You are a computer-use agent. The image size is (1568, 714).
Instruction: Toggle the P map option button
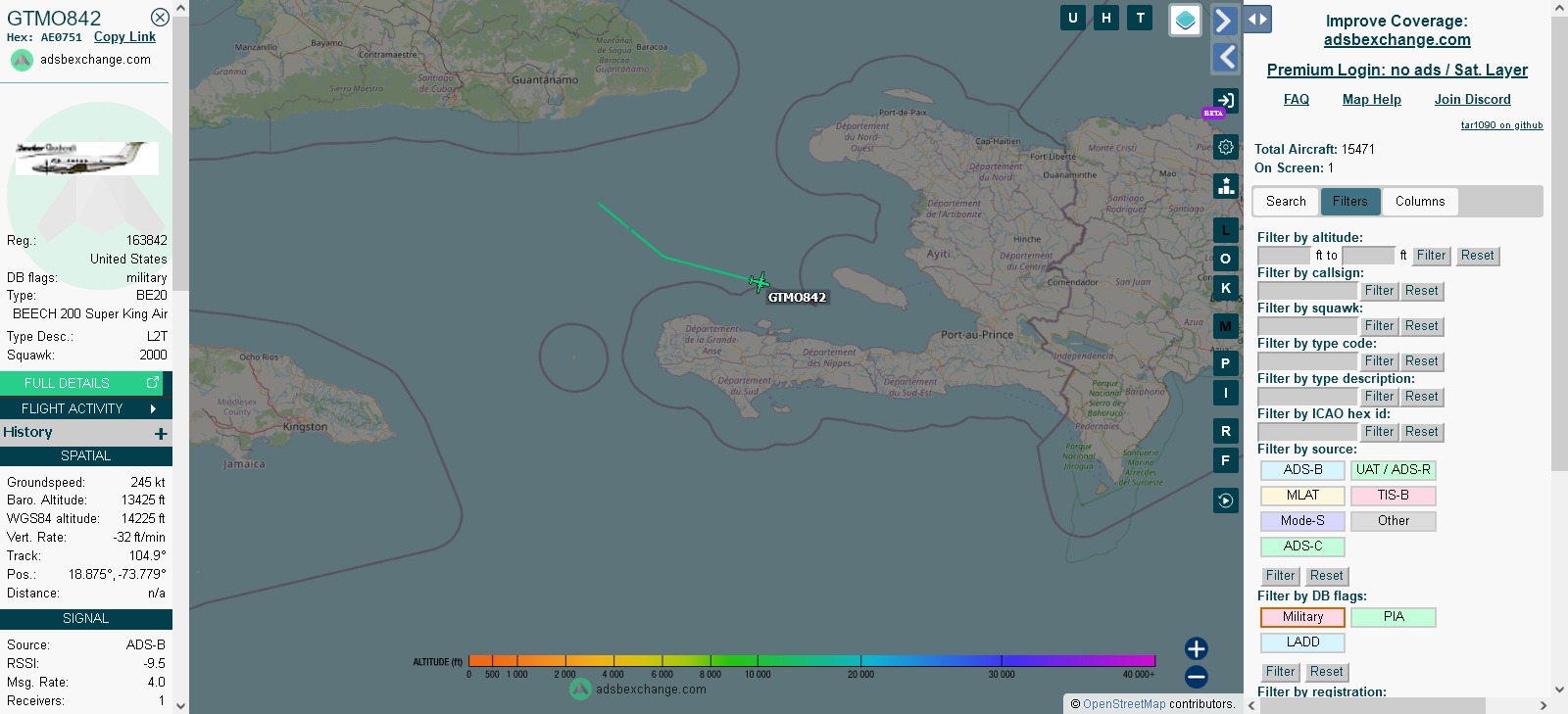click(x=1226, y=363)
